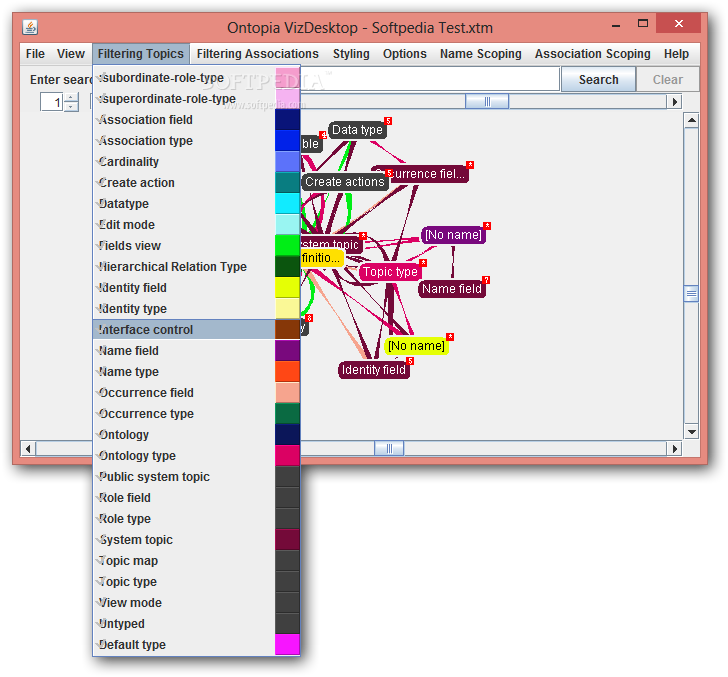Screen dimensions: 728x677
Task: Select the Name field graph node
Action: (x=452, y=289)
